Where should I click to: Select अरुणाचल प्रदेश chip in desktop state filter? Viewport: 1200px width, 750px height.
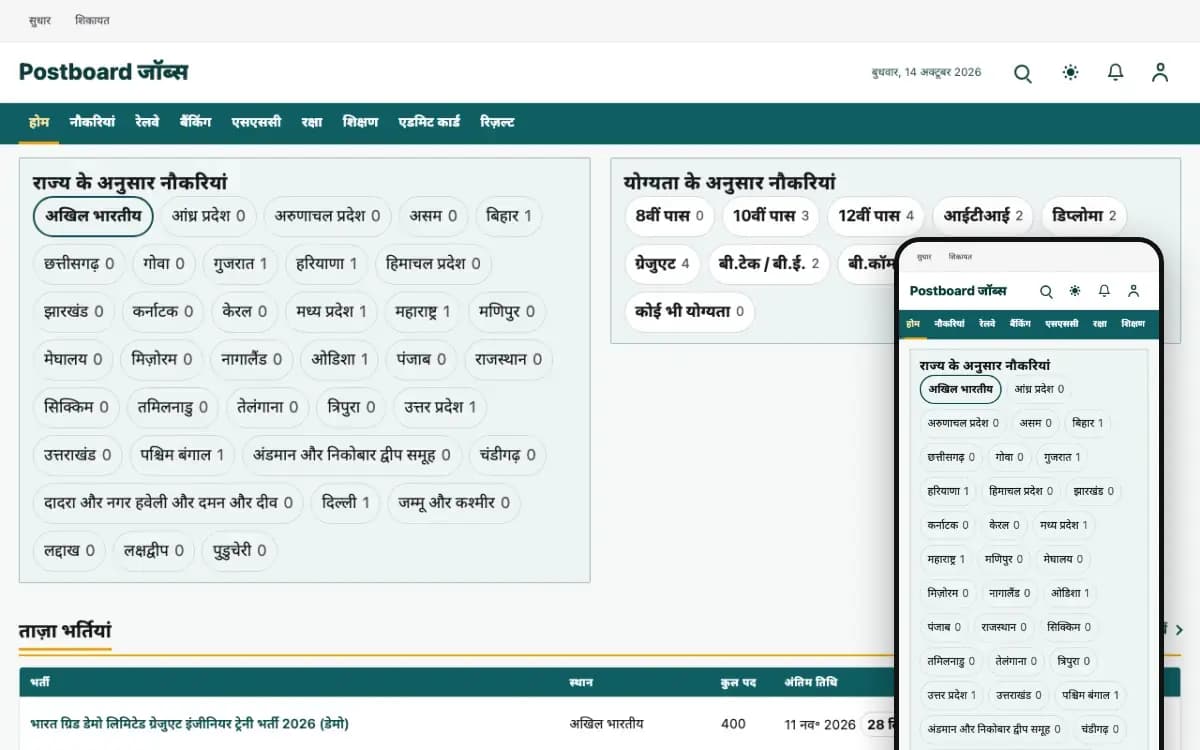click(x=328, y=216)
